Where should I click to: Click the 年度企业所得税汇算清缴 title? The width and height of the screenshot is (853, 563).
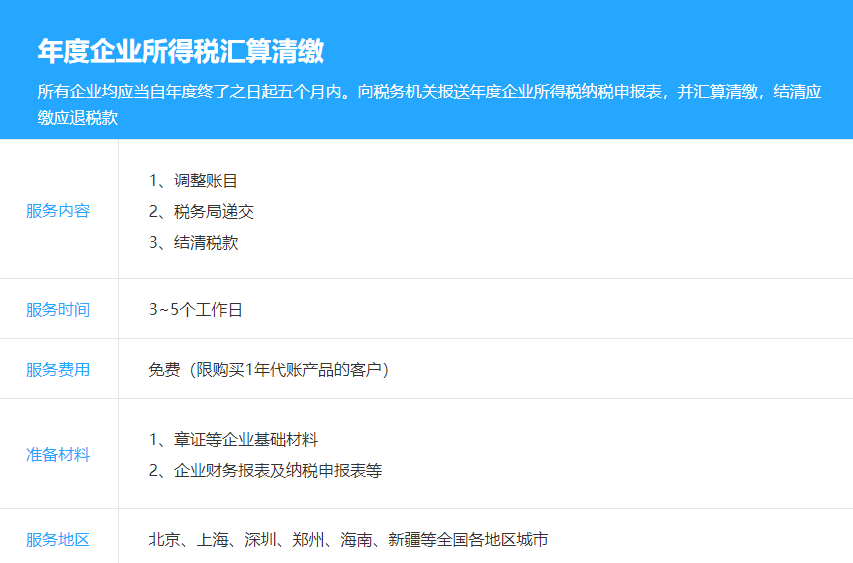[x=180, y=51]
